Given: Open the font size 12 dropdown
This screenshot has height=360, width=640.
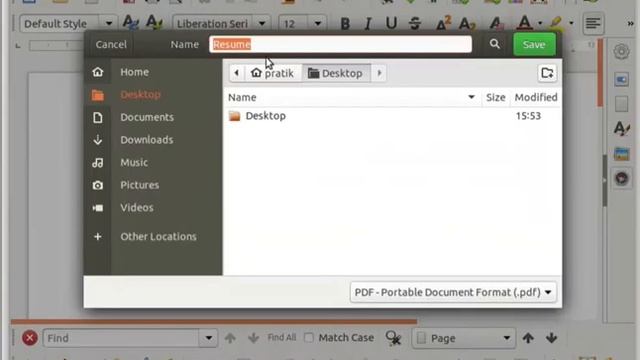Looking at the screenshot, I should [x=318, y=24].
